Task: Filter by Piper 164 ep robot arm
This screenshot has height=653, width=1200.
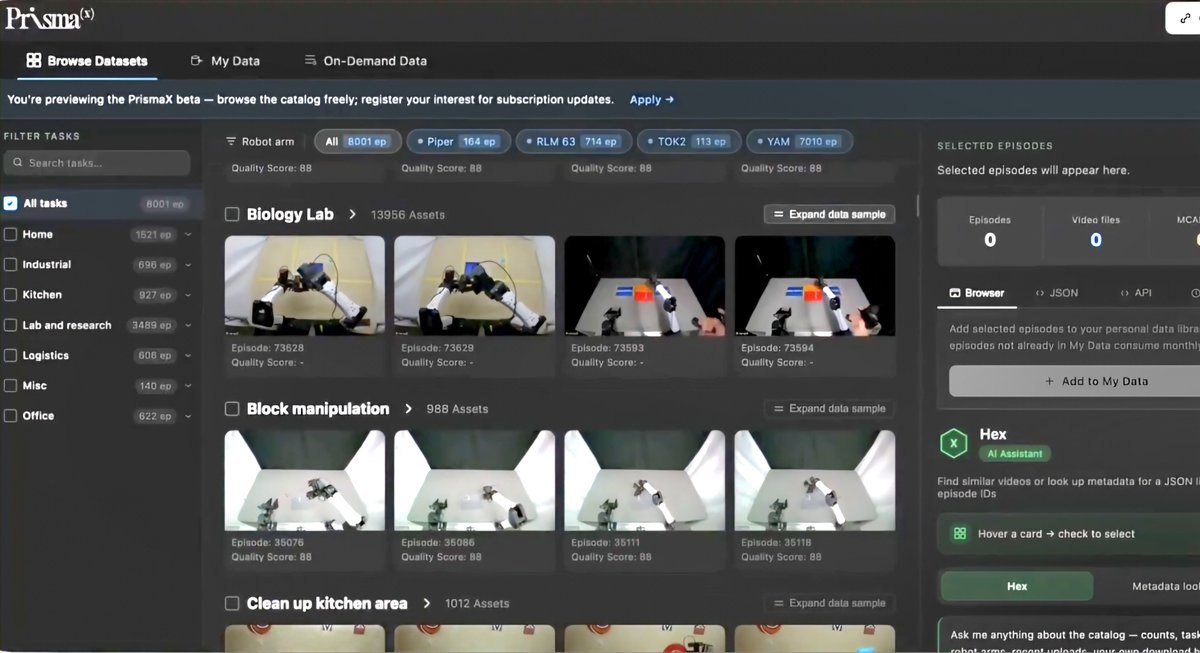Action: point(460,142)
